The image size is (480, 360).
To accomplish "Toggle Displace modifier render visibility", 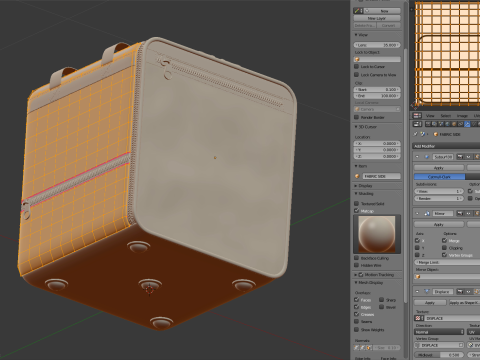I will tap(460, 291).
